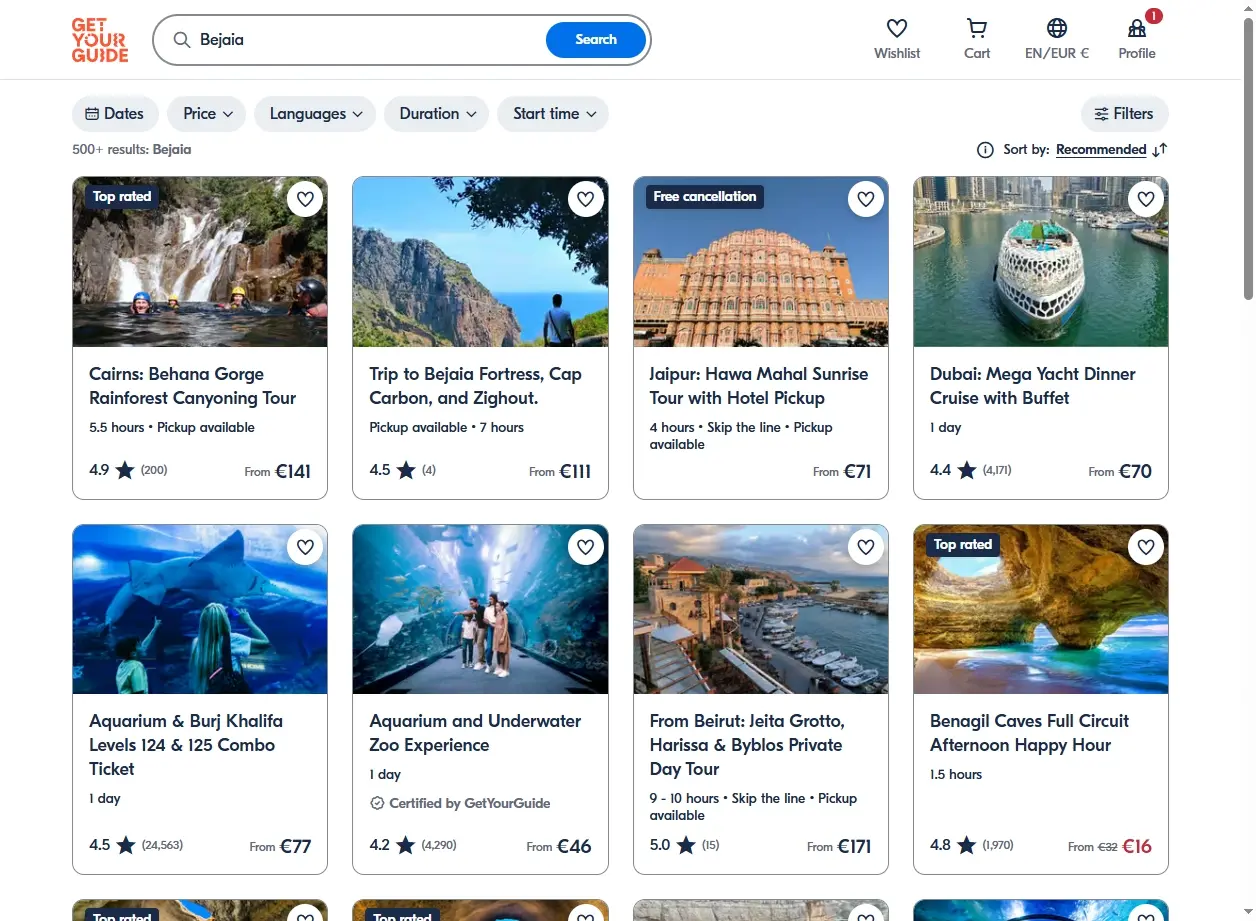Open Aquarium & Burj Khalifa Combo Ticket title
The height and width of the screenshot is (921, 1256).
click(x=186, y=745)
